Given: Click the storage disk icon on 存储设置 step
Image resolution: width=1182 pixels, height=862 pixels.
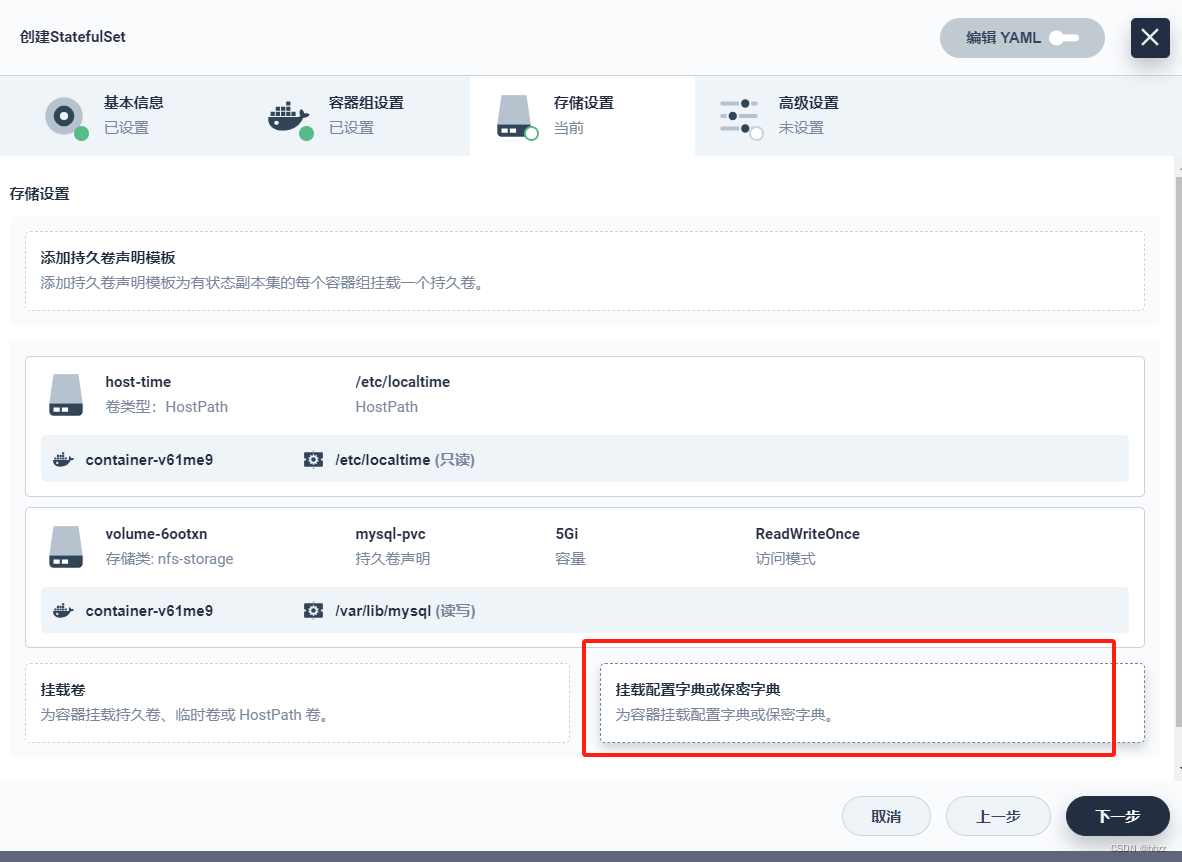Looking at the screenshot, I should pos(515,115).
